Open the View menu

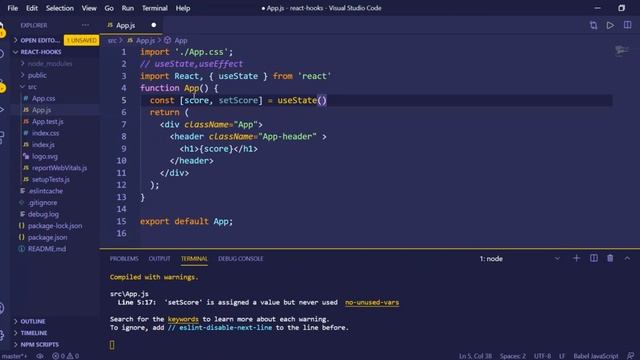(x=89, y=8)
